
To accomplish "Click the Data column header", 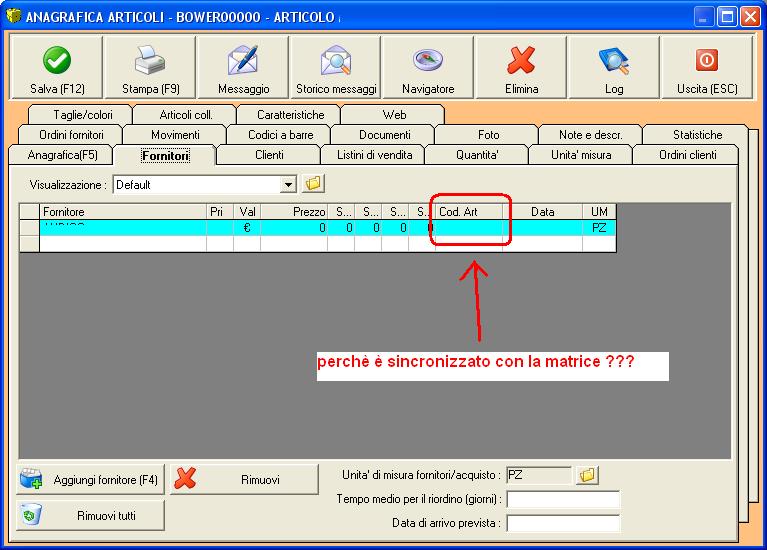I will (542, 212).
